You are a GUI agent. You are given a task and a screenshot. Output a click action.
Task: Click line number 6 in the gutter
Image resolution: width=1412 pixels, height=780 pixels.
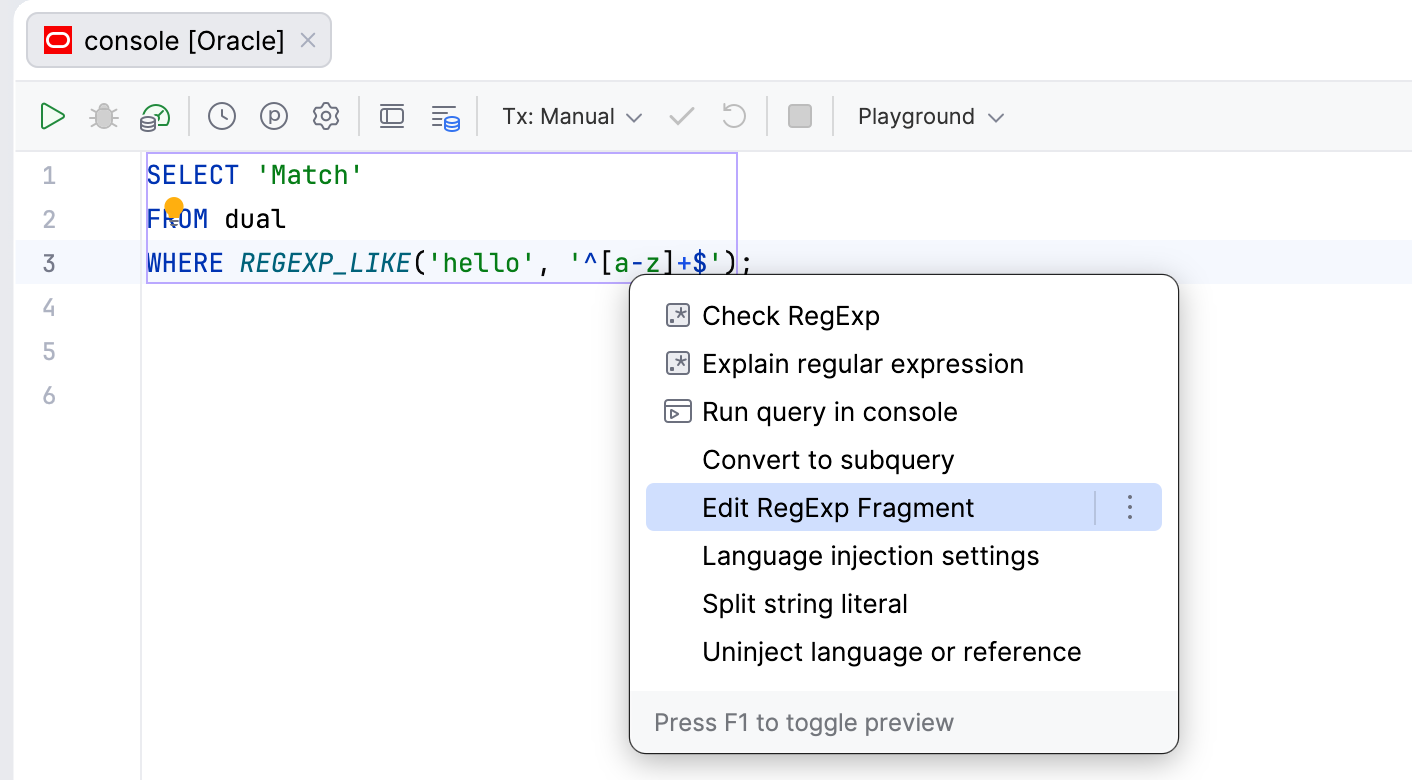pyautogui.click(x=49, y=395)
